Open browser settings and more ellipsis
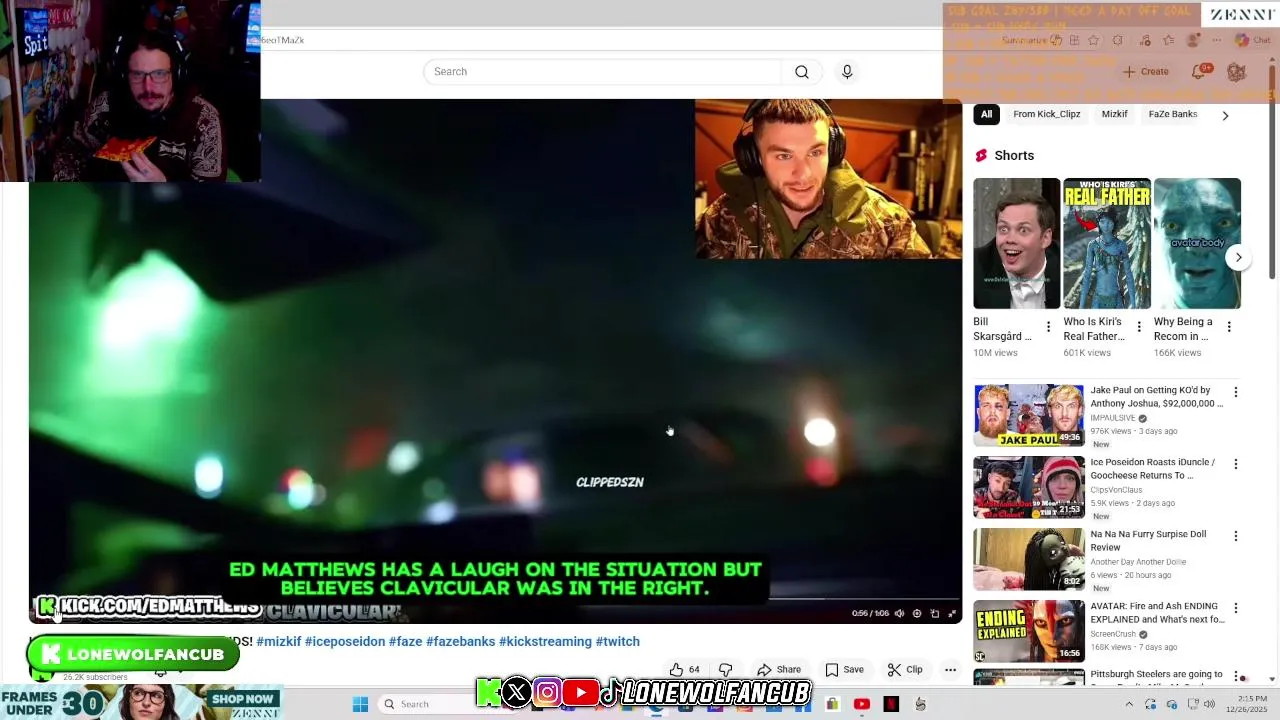Screen dimensions: 1280x720 click(1216, 40)
